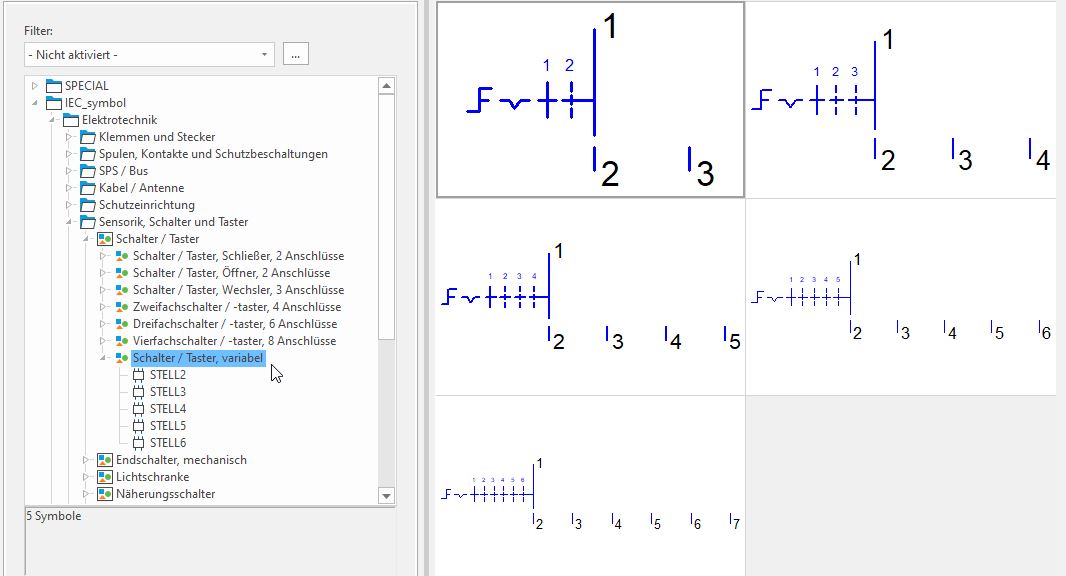Screen dimensions: 1066x576
Task: Collapse the IEC_symbol folder node
Action: pyautogui.click(x=35, y=103)
